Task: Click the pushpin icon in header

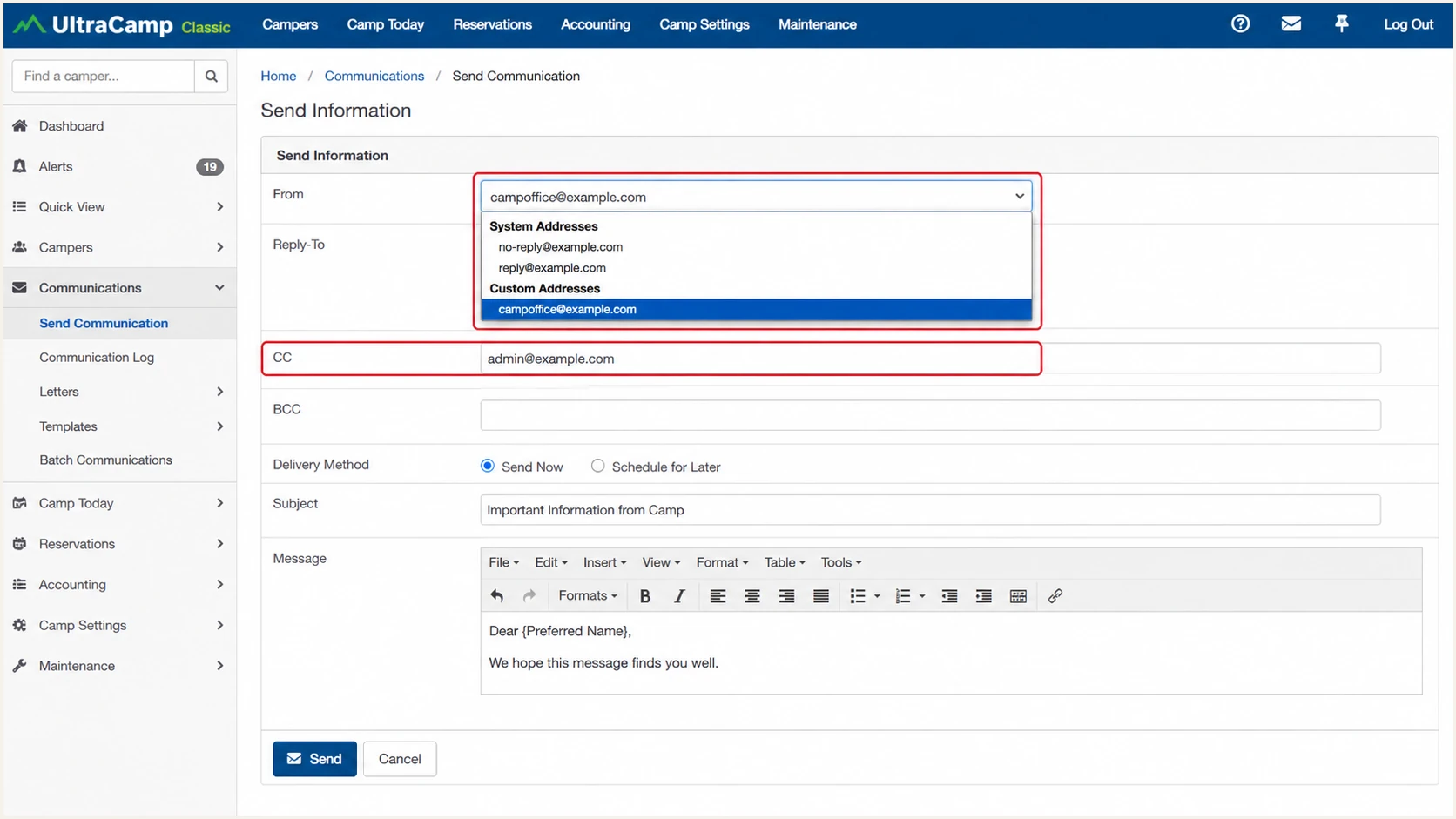Action: [x=1342, y=24]
